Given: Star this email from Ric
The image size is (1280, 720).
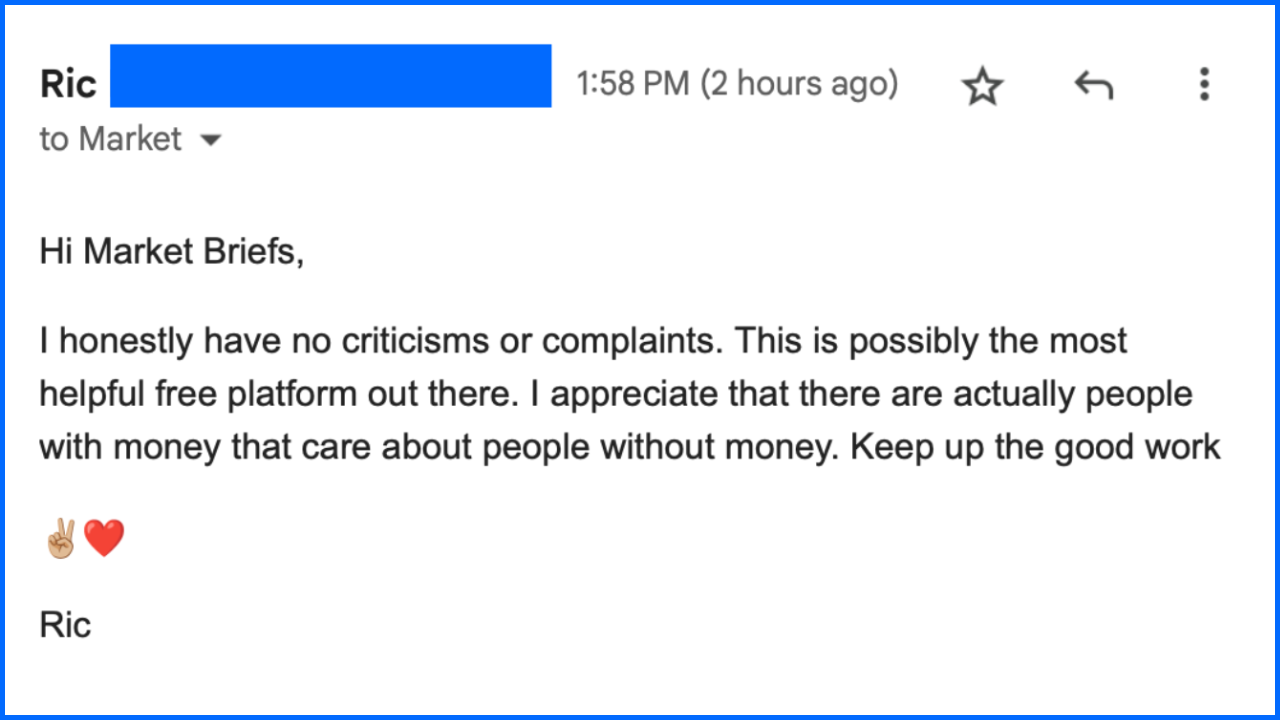Looking at the screenshot, I should pyautogui.click(x=982, y=86).
